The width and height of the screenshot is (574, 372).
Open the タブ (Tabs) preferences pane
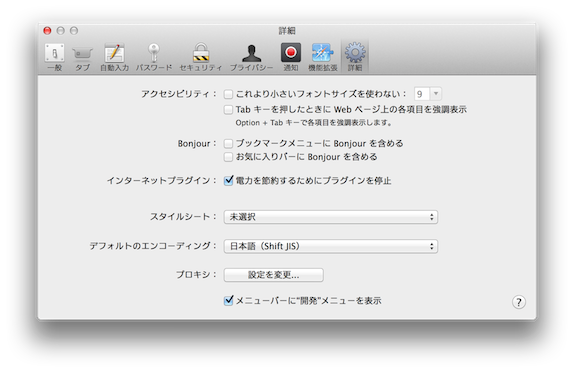click(82, 57)
